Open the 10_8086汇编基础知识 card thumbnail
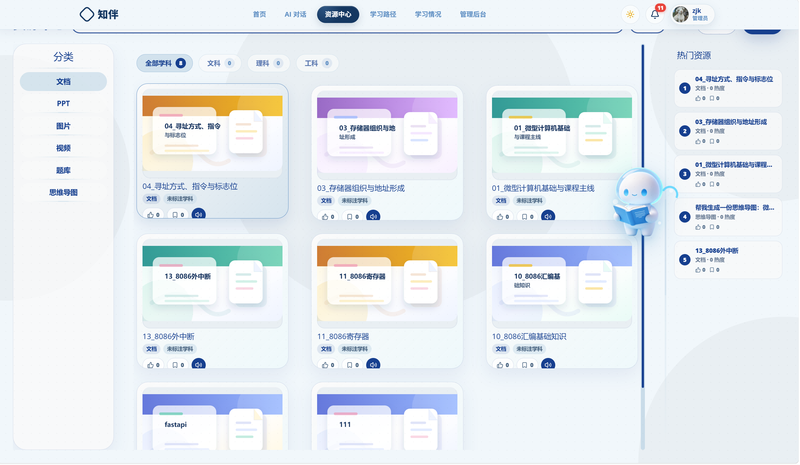Screen dimensions: 800x465 562,284
